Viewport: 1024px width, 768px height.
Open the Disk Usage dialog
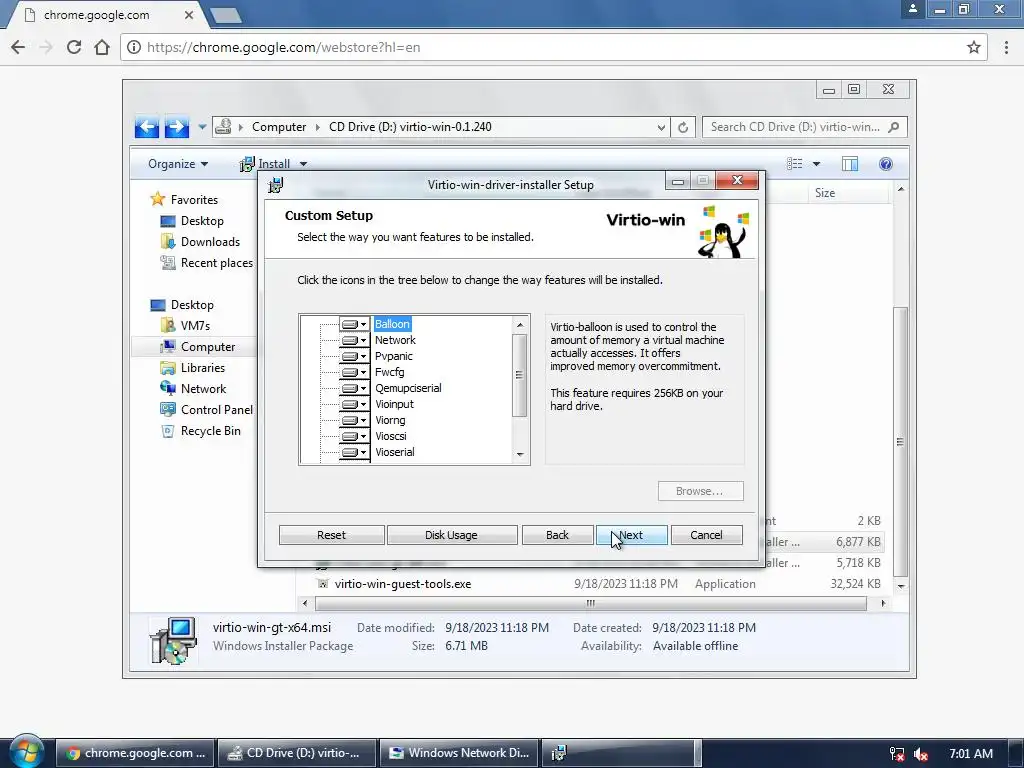point(451,535)
